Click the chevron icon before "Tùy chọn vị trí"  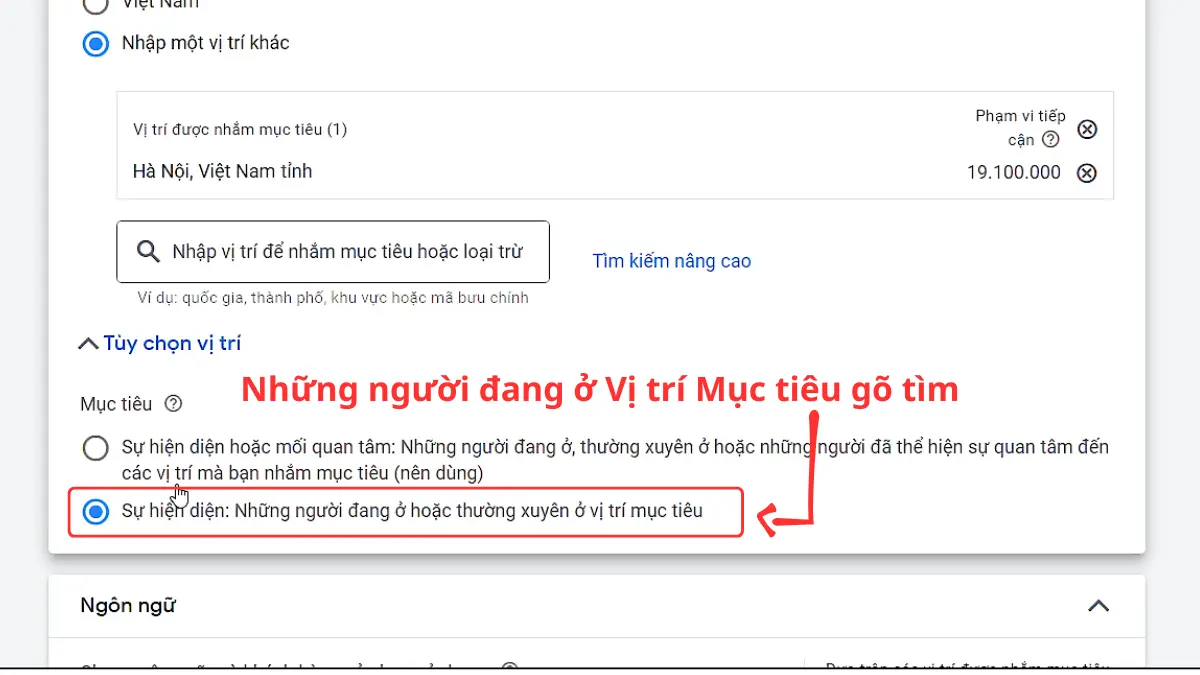coord(87,342)
